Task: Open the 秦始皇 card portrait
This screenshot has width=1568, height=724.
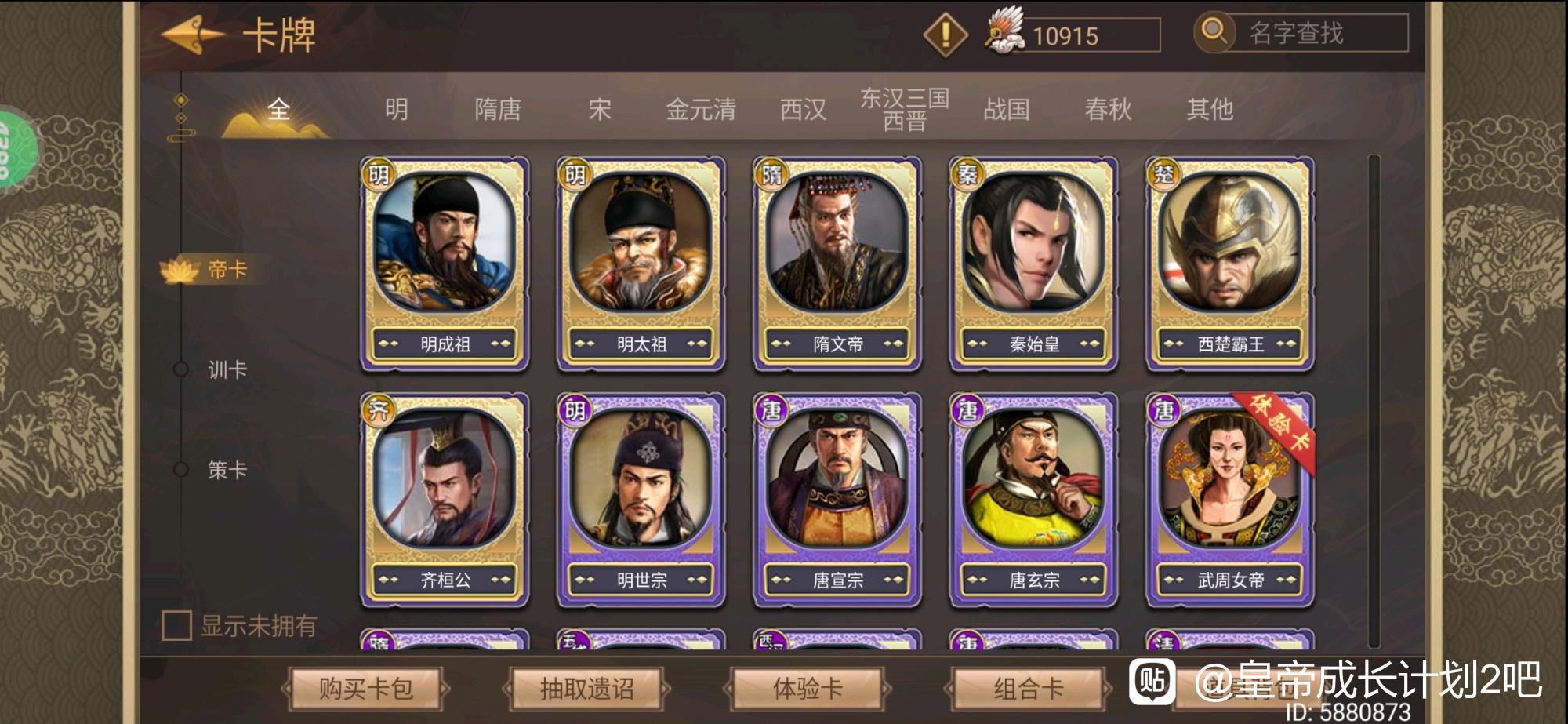Action: click(x=1033, y=242)
